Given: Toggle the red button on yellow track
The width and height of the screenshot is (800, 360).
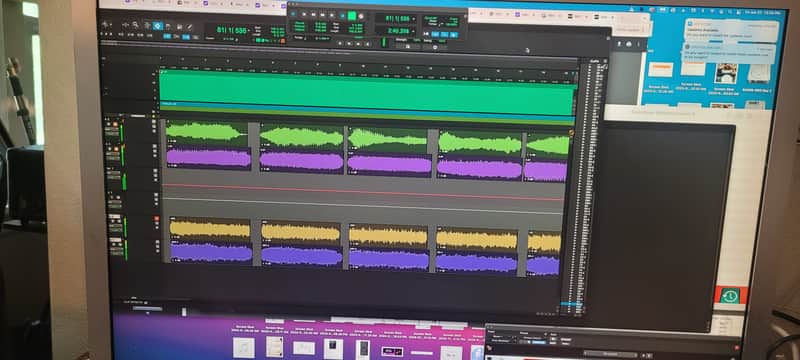Looking at the screenshot, I should click(157, 219).
